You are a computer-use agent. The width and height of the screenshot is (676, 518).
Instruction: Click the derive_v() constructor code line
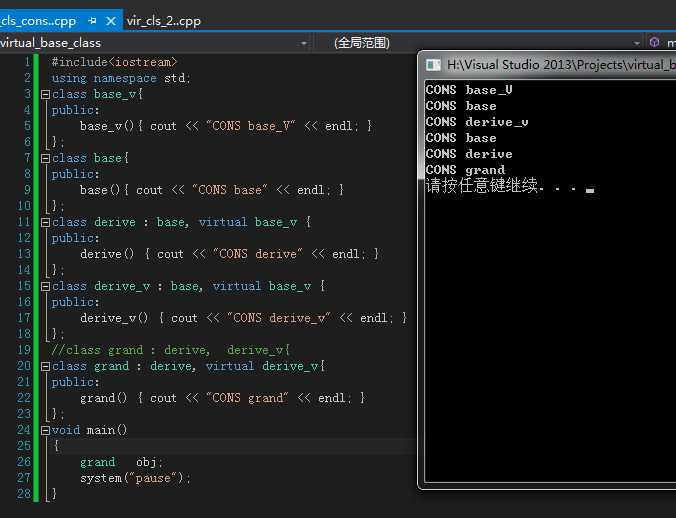[x=244, y=318]
